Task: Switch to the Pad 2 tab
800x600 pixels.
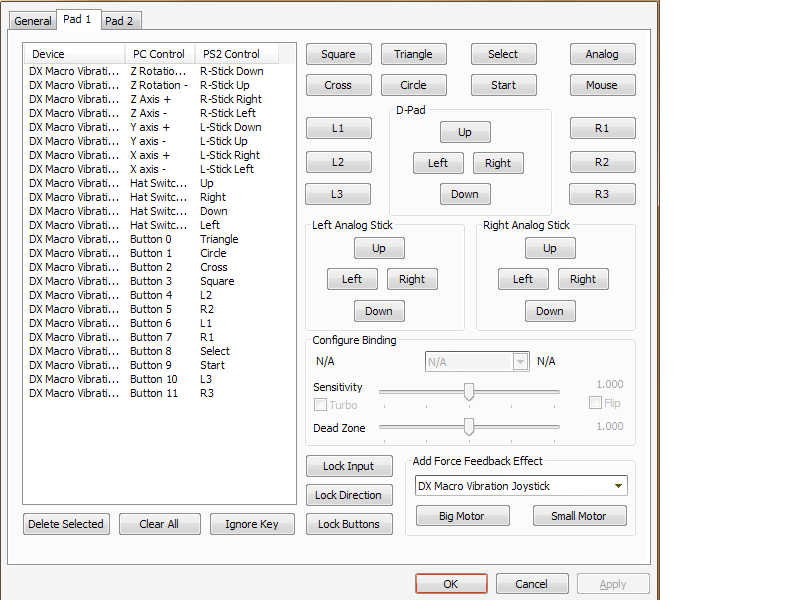Action: pyautogui.click(x=120, y=20)
